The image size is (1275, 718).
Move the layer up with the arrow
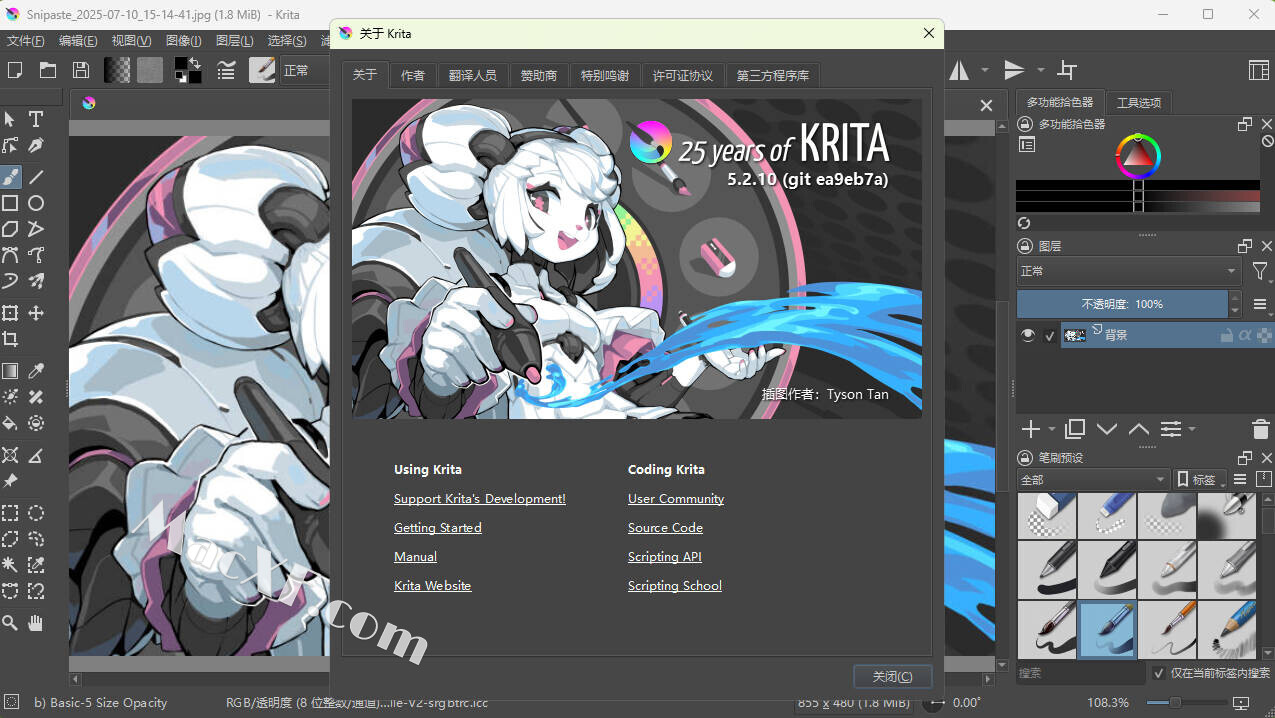[1139, 429]
